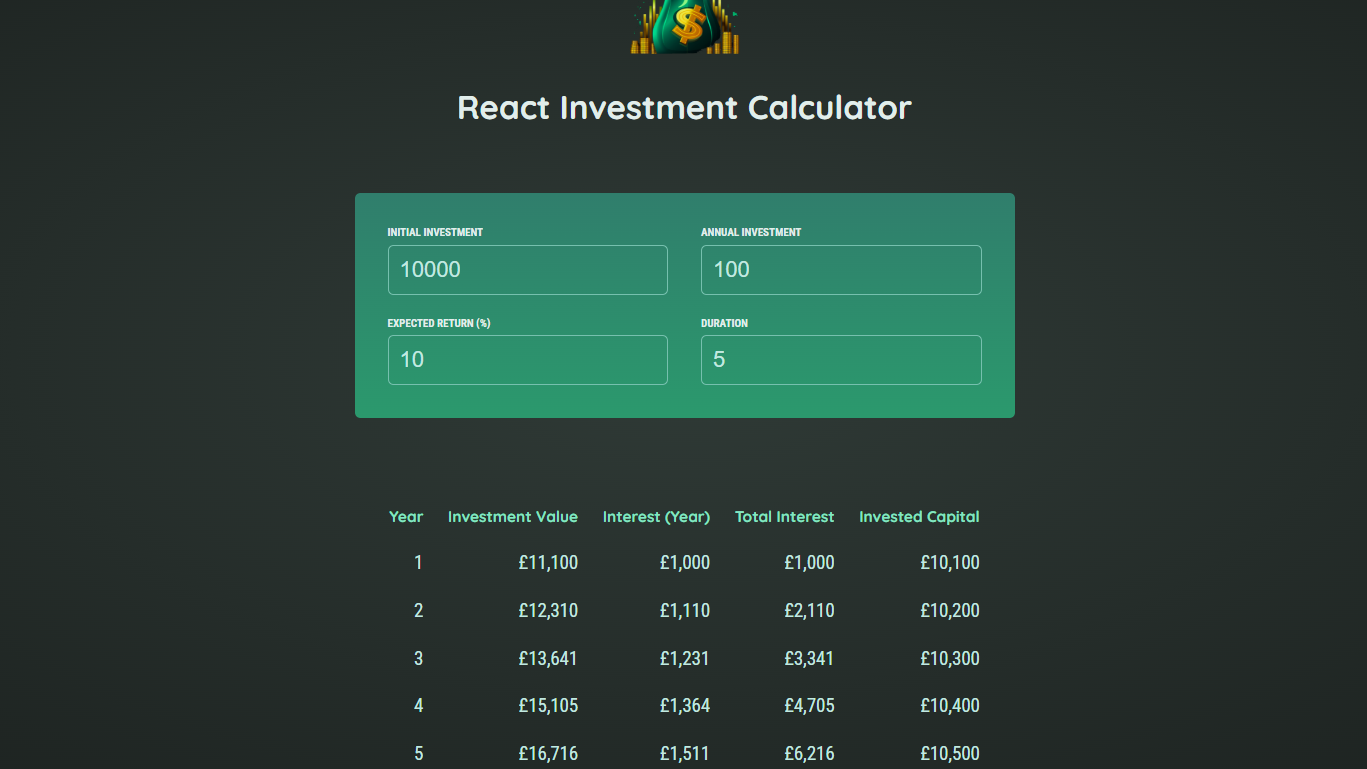Click the Duration label
Image resolution: width=1367 pixels, height=769 pixels.
(x=724, y=323)
